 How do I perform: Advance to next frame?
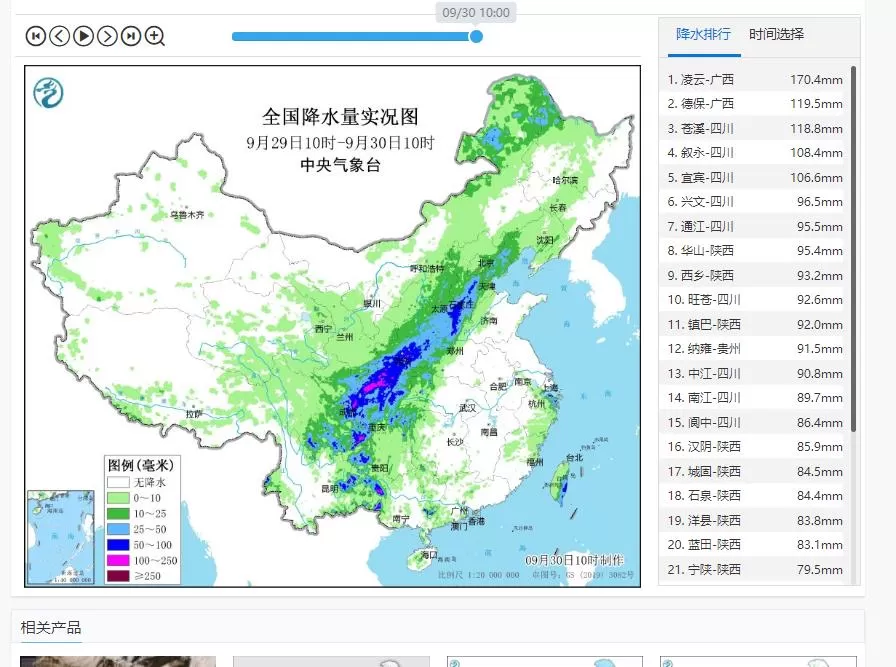(107, 36)
